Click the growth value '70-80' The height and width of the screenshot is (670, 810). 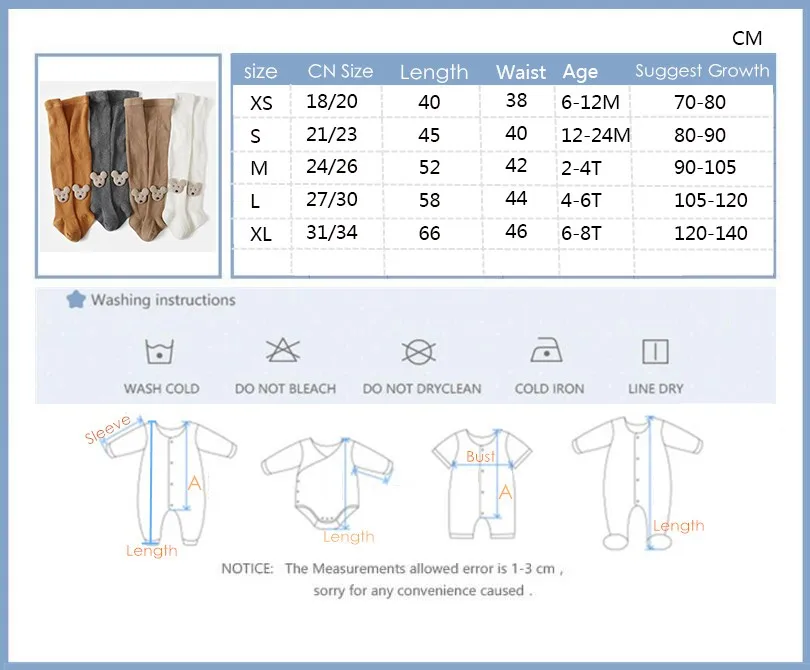coord(700,102)
